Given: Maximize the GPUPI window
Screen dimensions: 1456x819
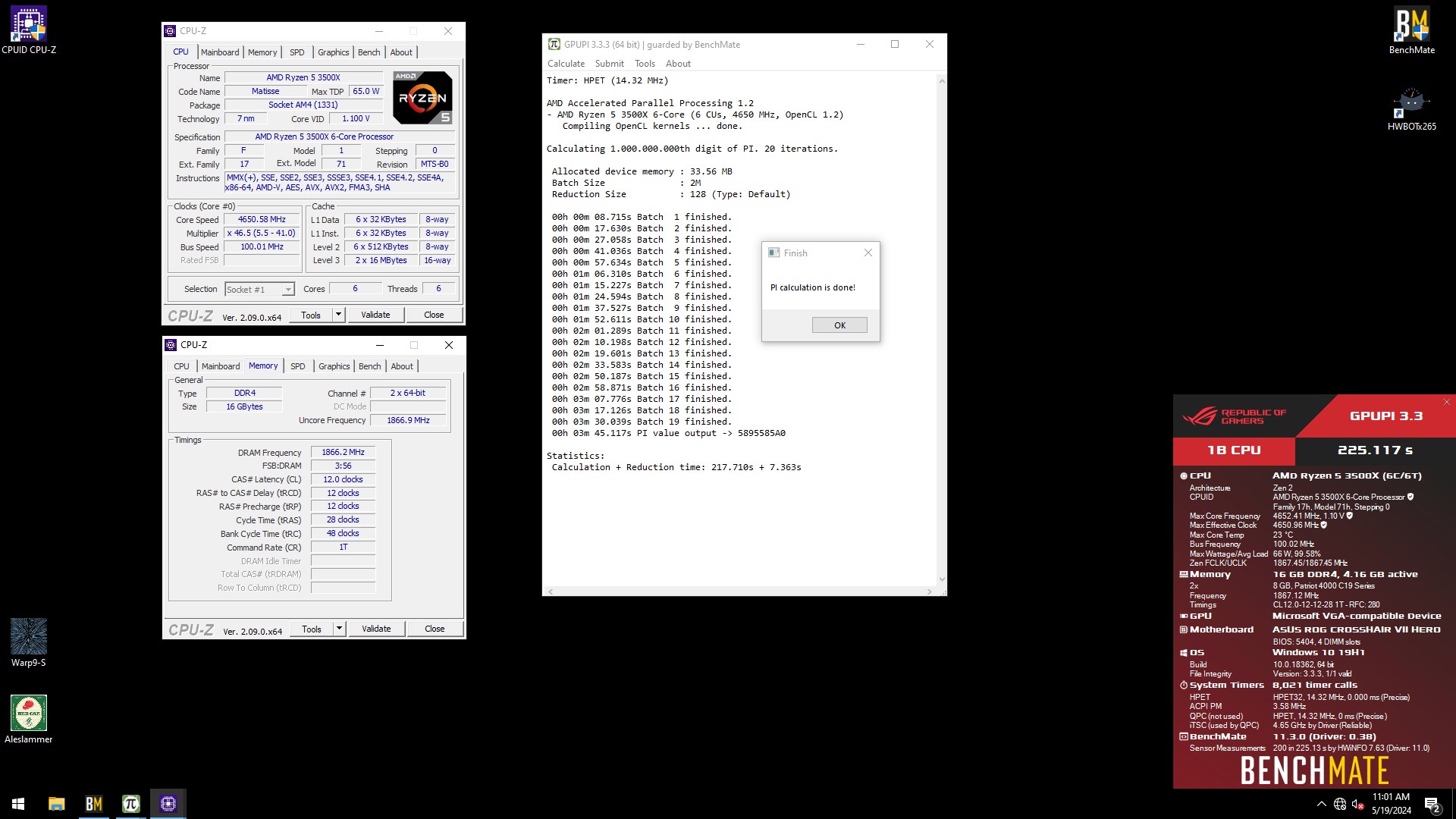Looking at the screenshot, I should [x=895, y=44].
